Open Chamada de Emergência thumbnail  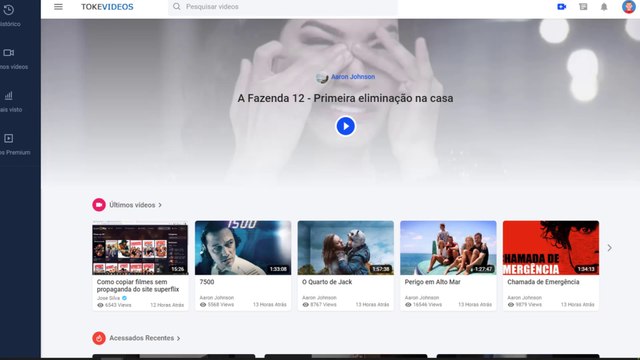551,248
